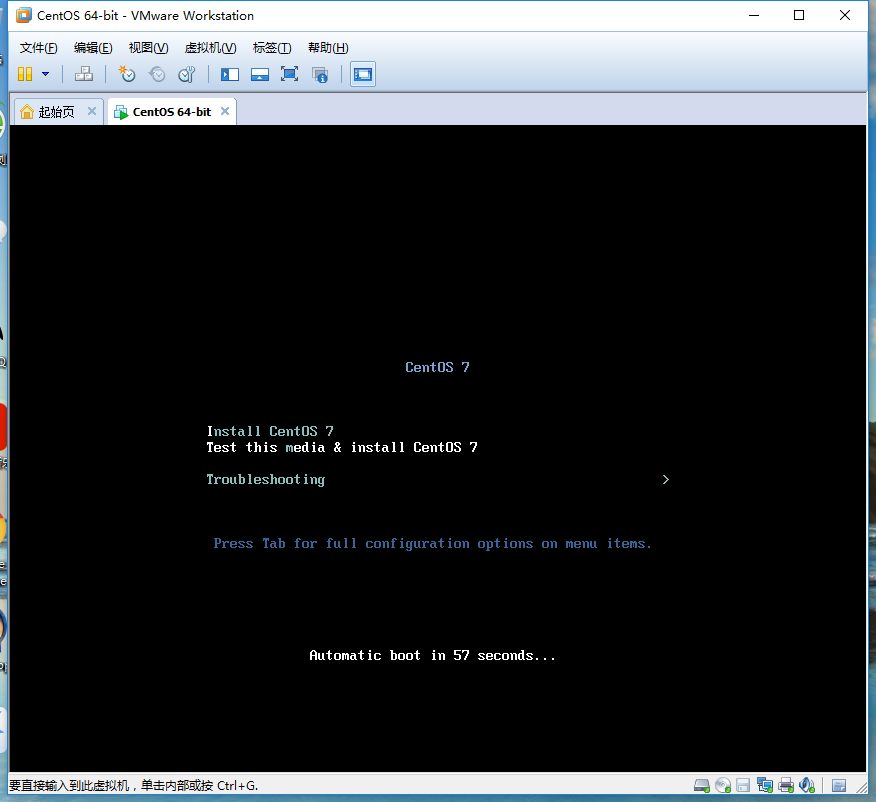Close the 起始页 tab
Viewport: 876px width, 802px height.
92,111
